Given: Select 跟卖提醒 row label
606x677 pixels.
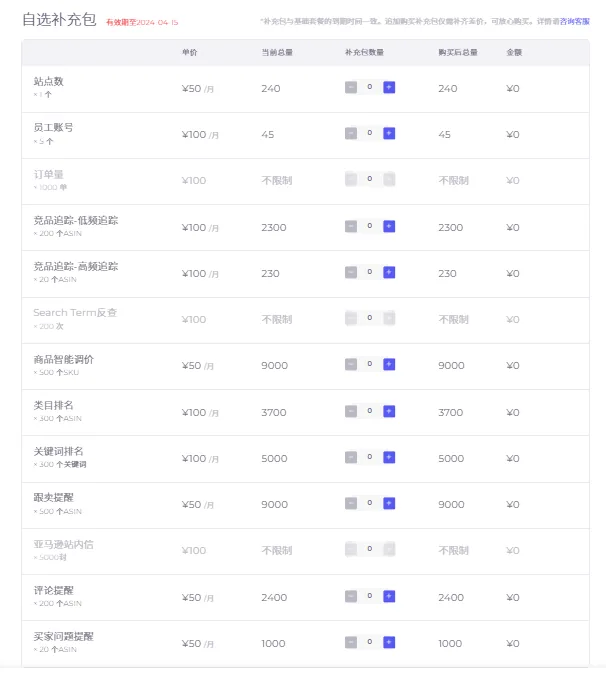Looking at the screenshot, I should click(54, 497).
